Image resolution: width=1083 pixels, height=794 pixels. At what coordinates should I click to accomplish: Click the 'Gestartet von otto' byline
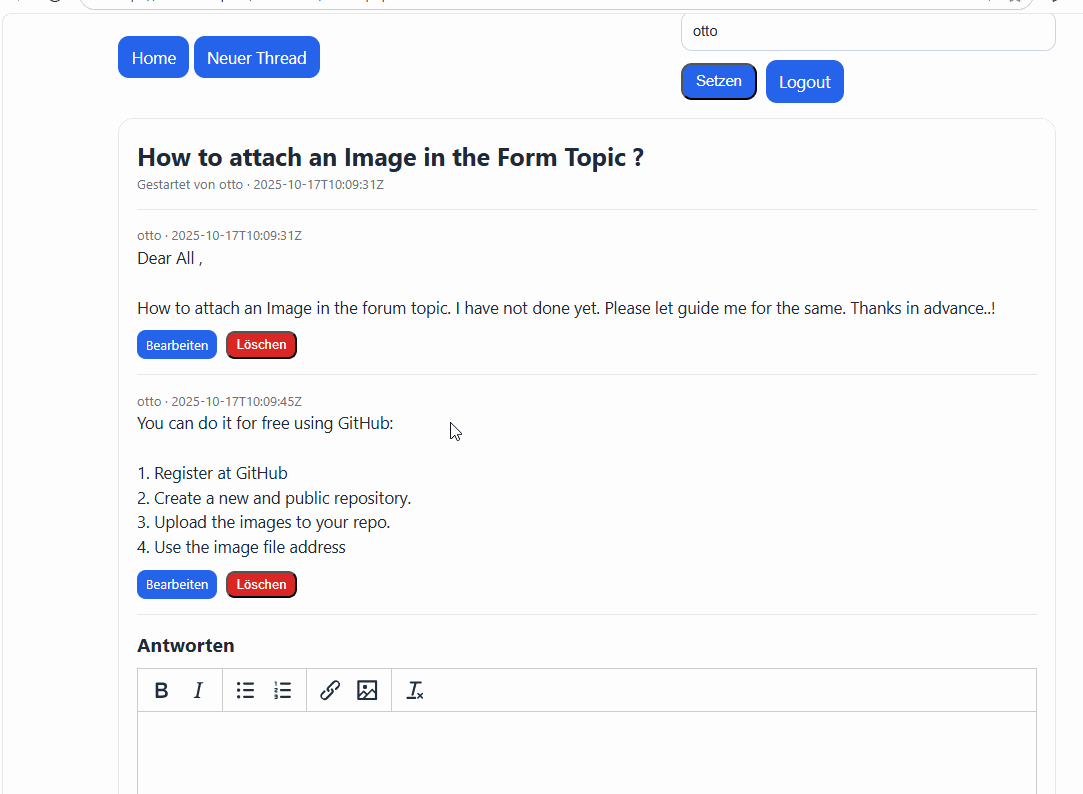tap(190, 184)
